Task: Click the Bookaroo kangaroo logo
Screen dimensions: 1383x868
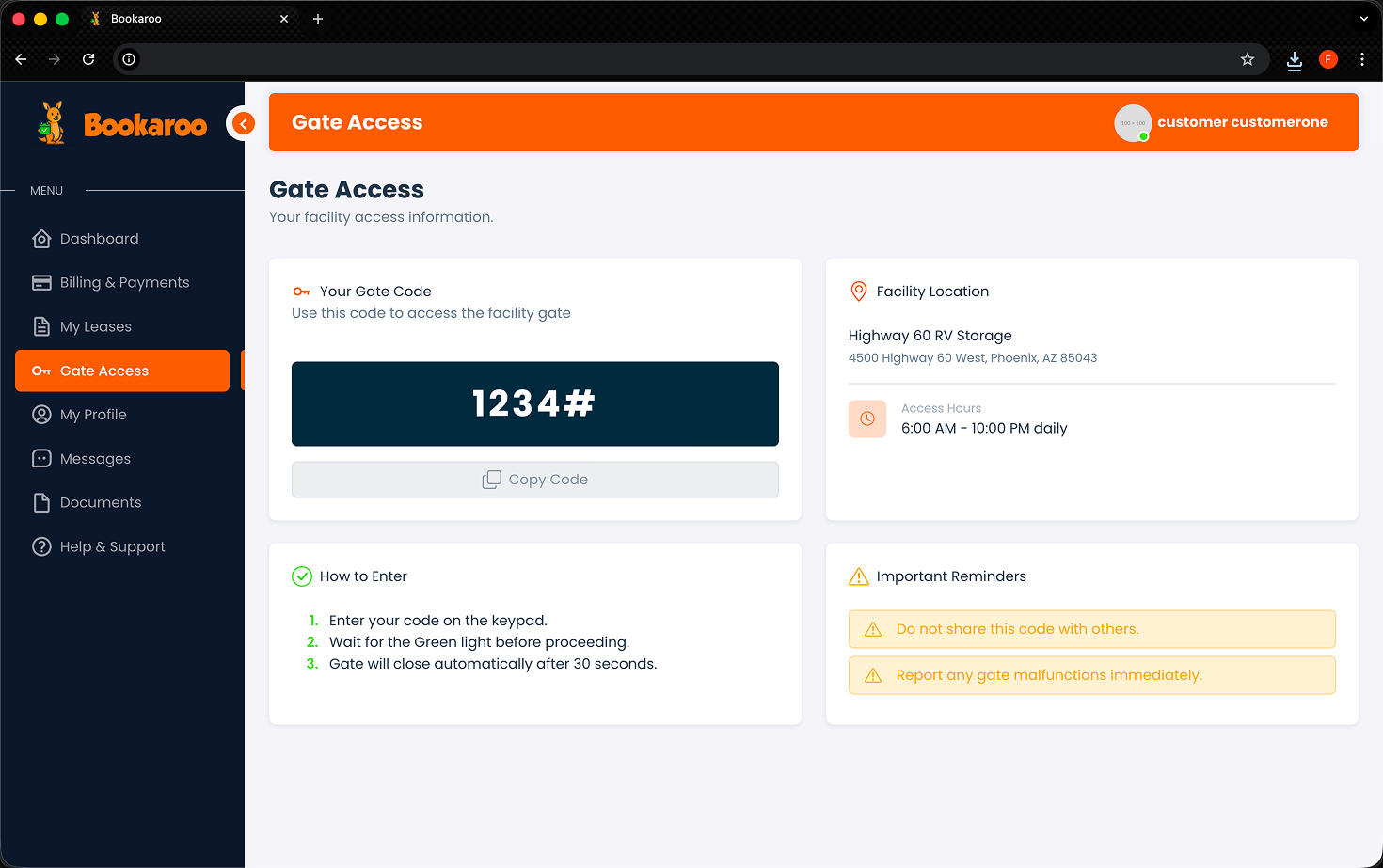Action: [52, 123]
